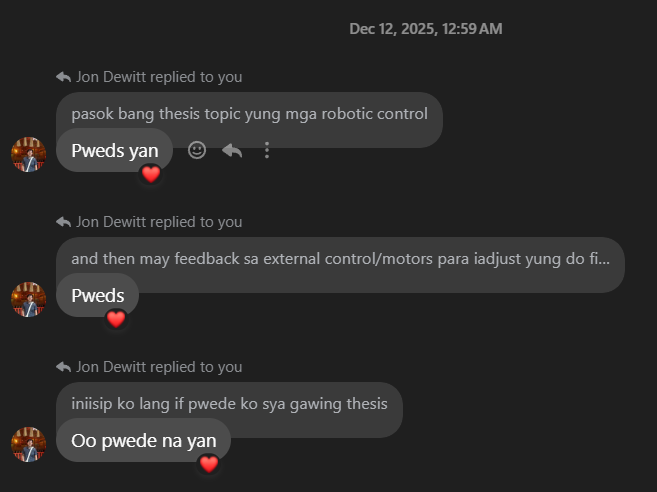Click reply arrow icon above 'pasok bang' quote
The height and width of the screenshot is (492, 657).
(x=64, y=77)
